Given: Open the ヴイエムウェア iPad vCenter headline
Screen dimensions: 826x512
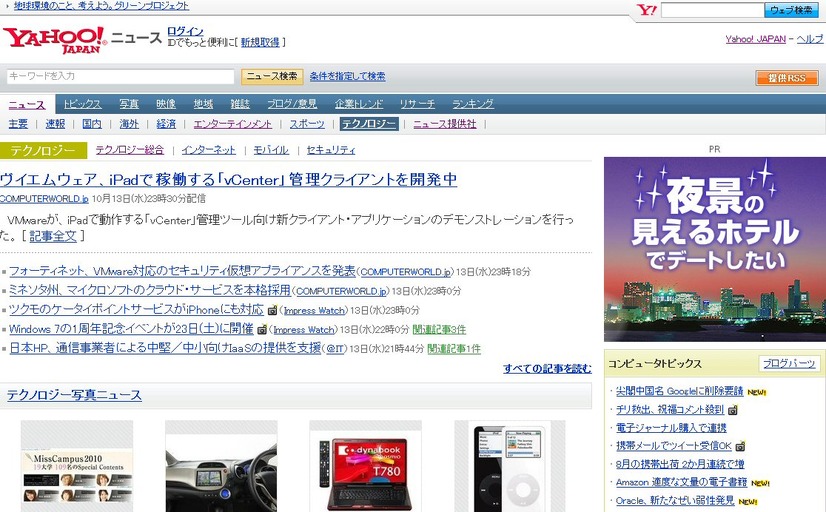Looking at the screenshot, I should coord(229,180).
